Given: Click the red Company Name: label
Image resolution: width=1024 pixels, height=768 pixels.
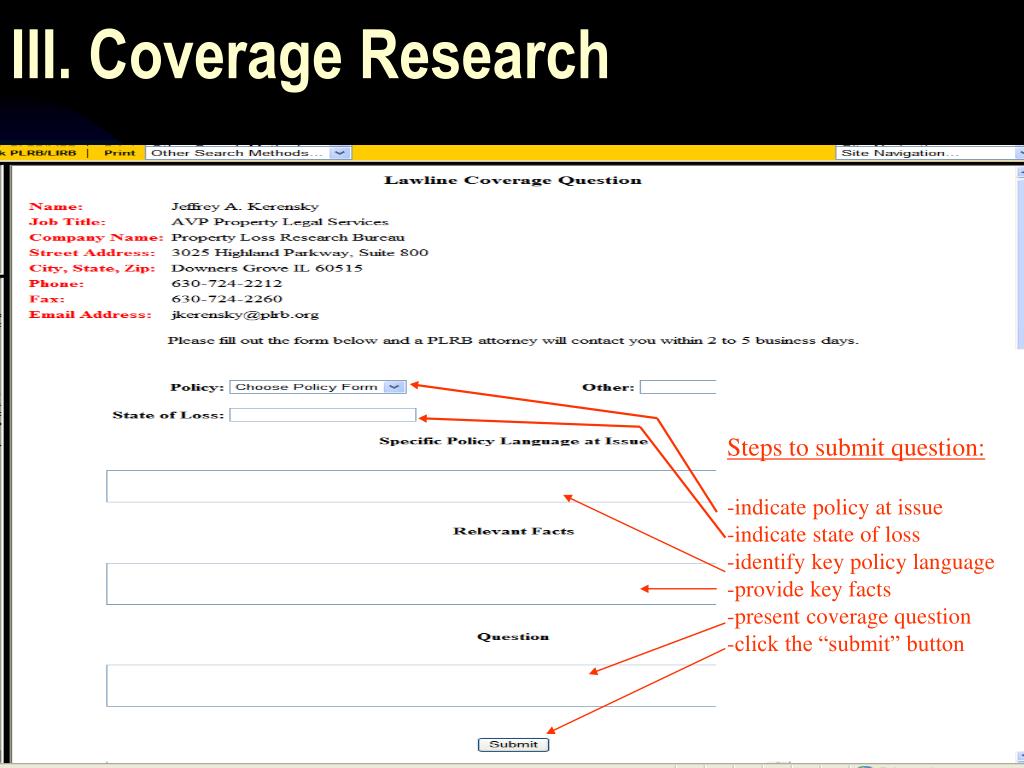Looking at the screenshot, I should [x=96, y=237].
